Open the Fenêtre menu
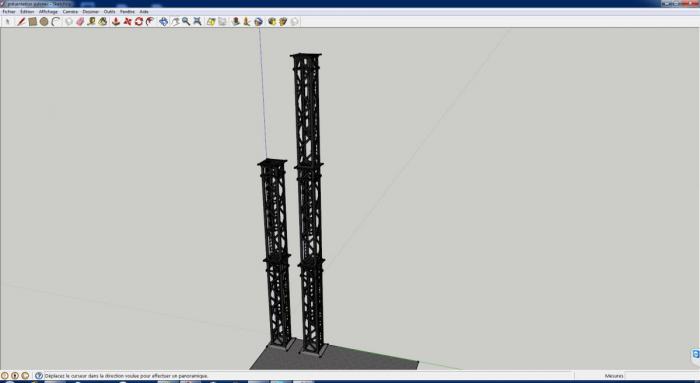The image size is (700, 383). 127,12
